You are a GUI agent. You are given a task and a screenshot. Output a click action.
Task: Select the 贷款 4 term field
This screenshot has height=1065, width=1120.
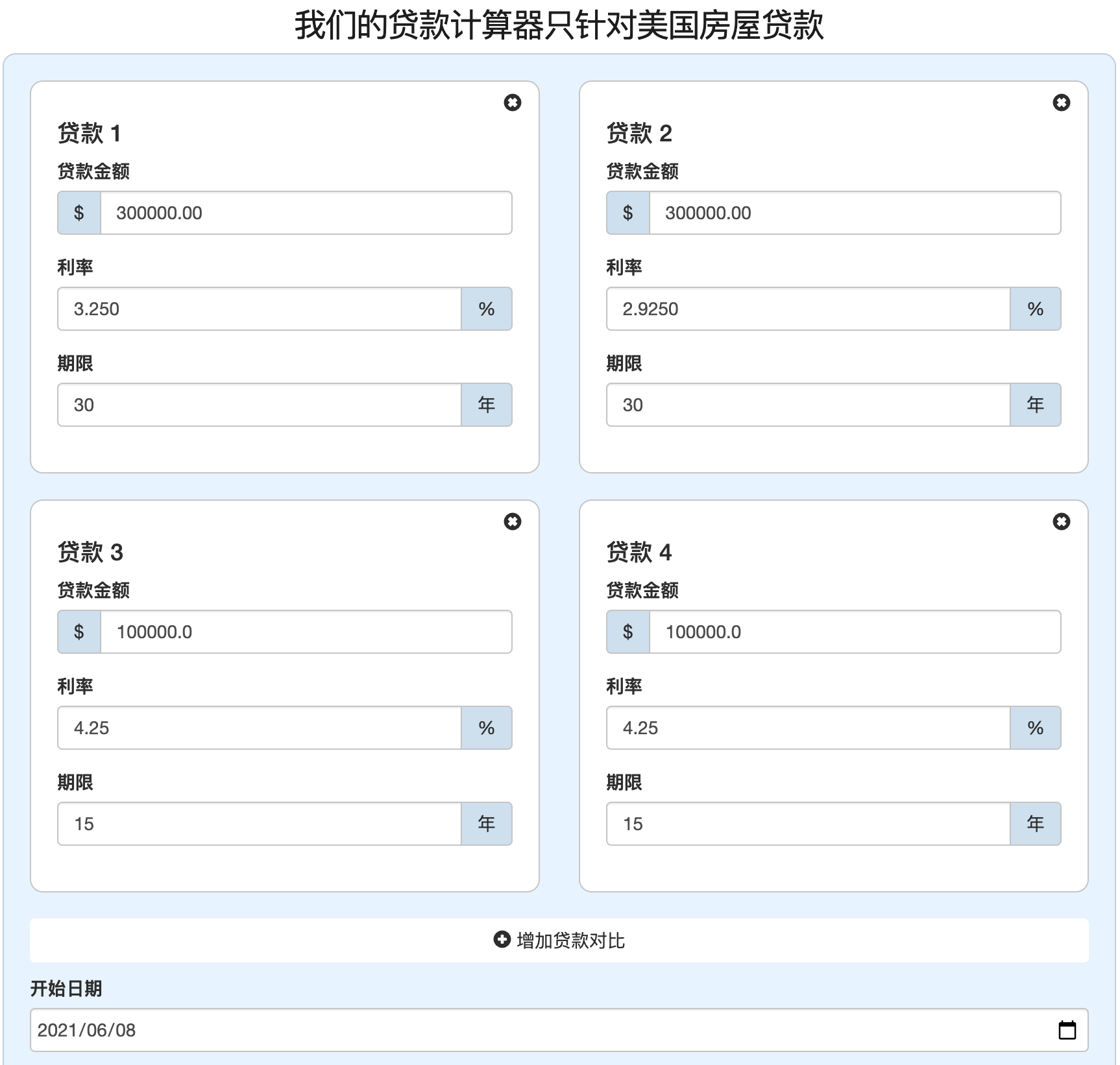[x=809, y=824]
